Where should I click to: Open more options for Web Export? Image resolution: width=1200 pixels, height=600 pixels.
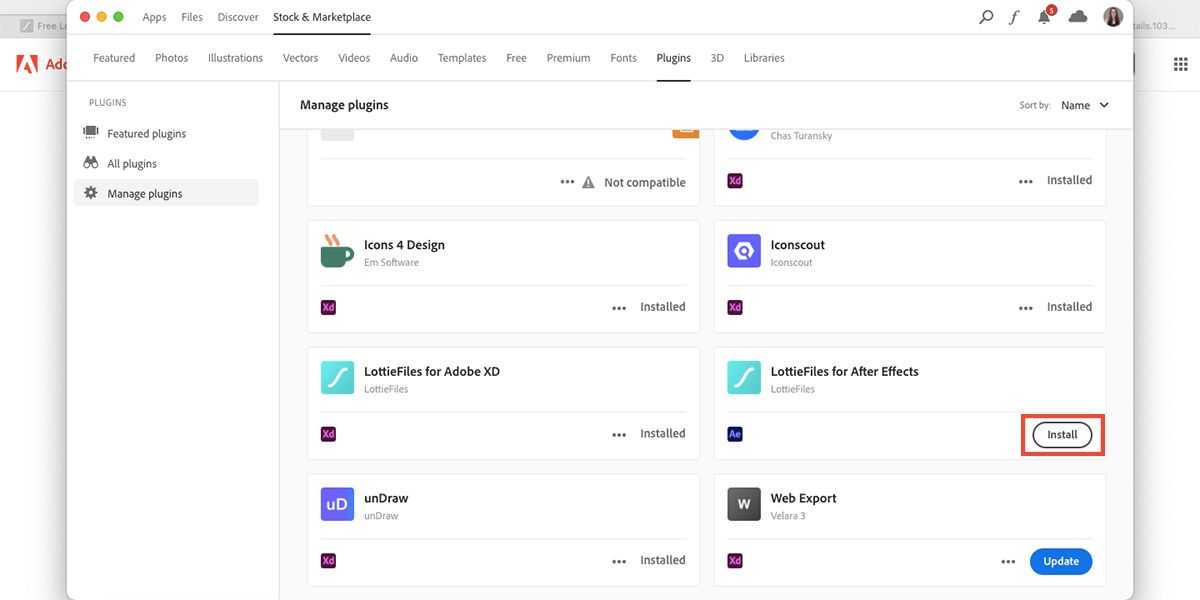point(1008,562)
